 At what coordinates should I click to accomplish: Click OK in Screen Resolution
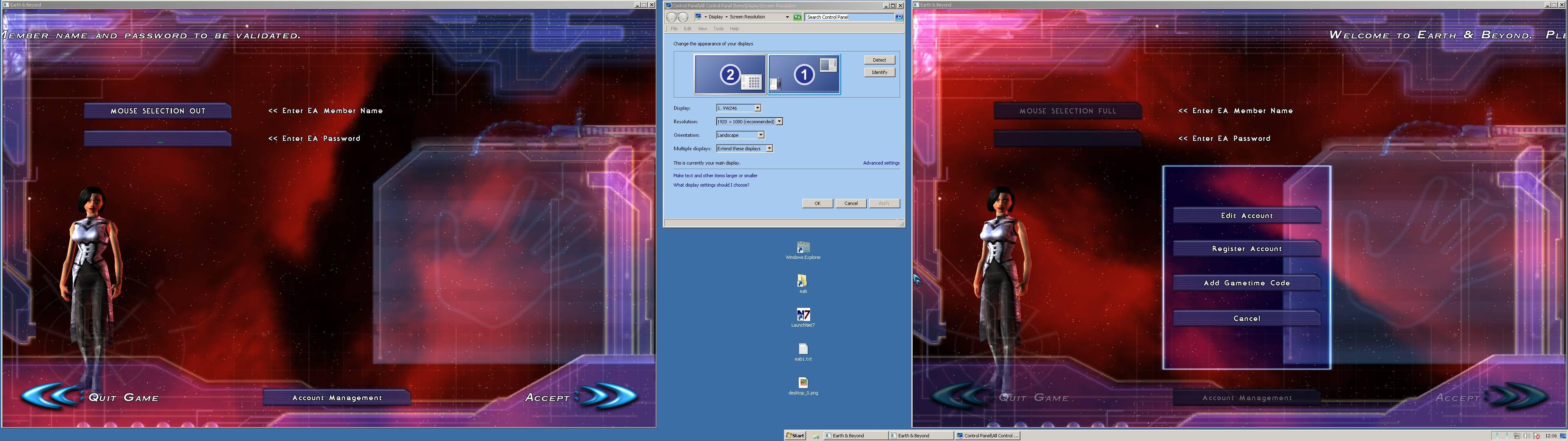[817, 203]
